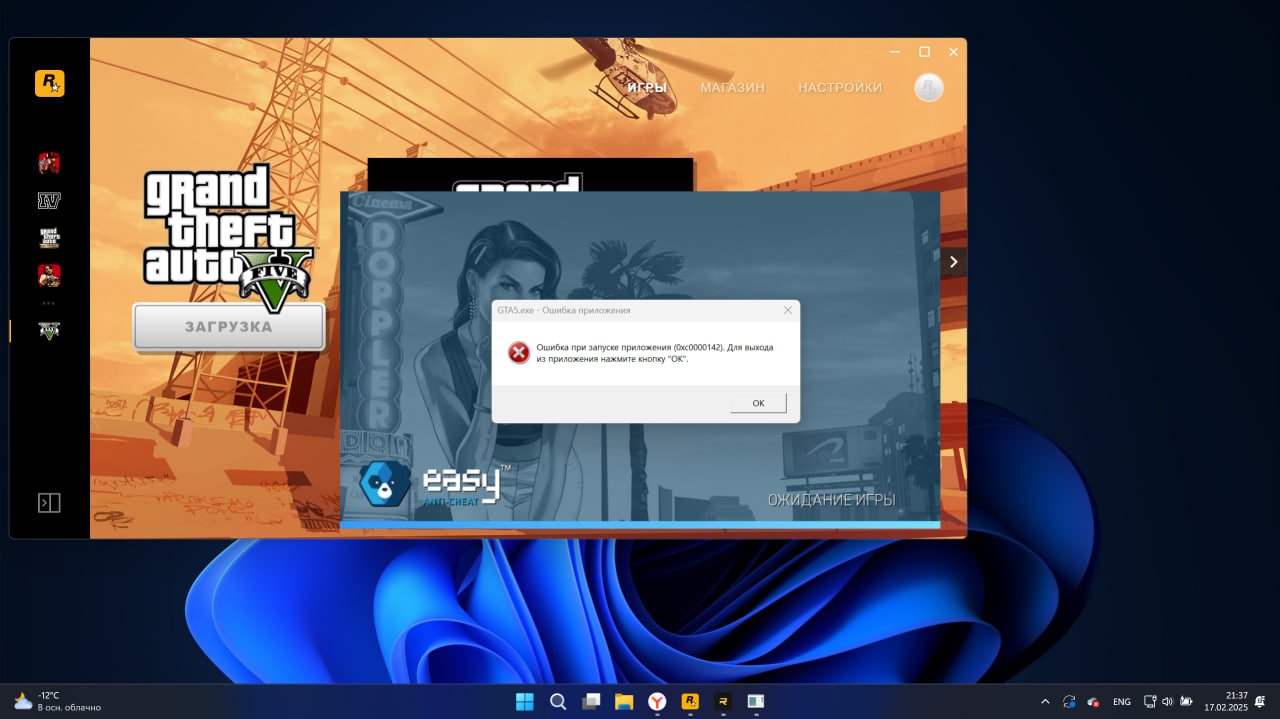Click the blue sync tray icon

pos(1069,702)
